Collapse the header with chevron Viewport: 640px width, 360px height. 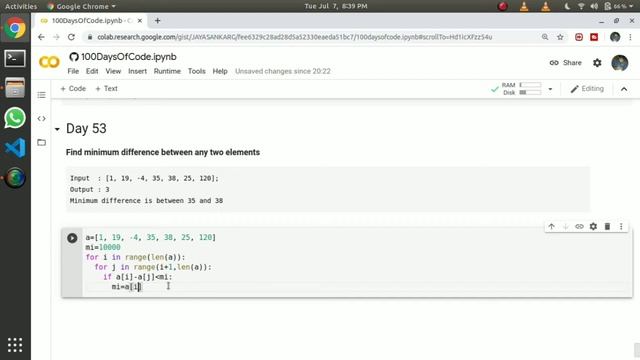point(624,89)
